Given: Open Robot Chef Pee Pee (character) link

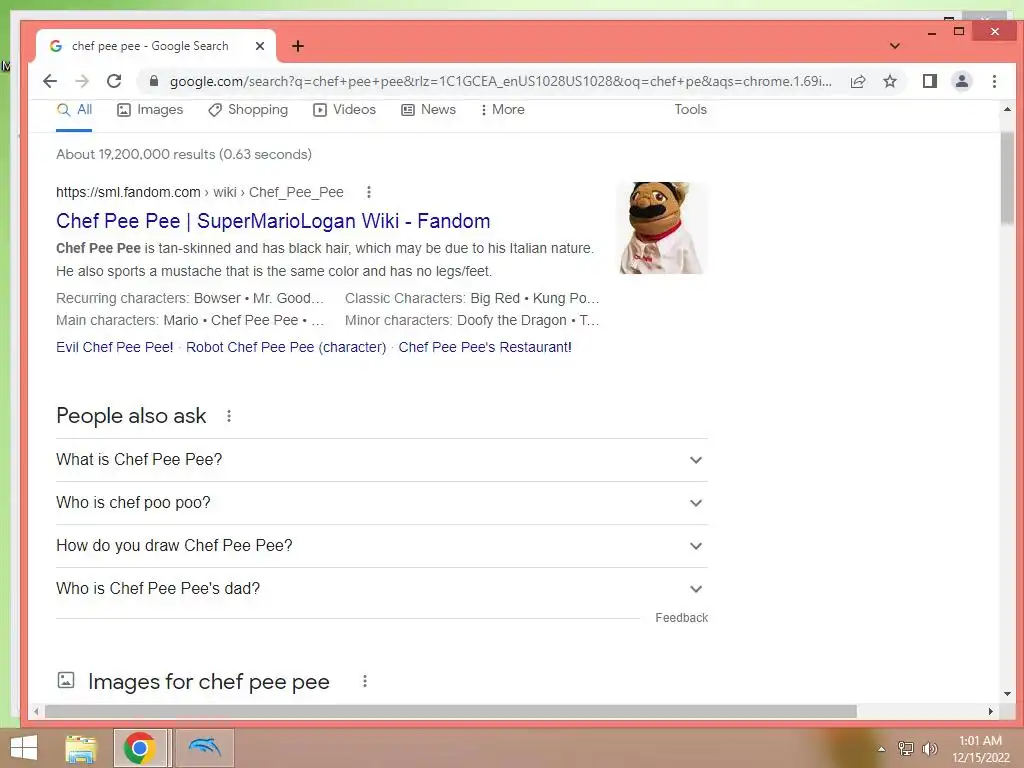Looking at the screenshot, I should point(286,347).
